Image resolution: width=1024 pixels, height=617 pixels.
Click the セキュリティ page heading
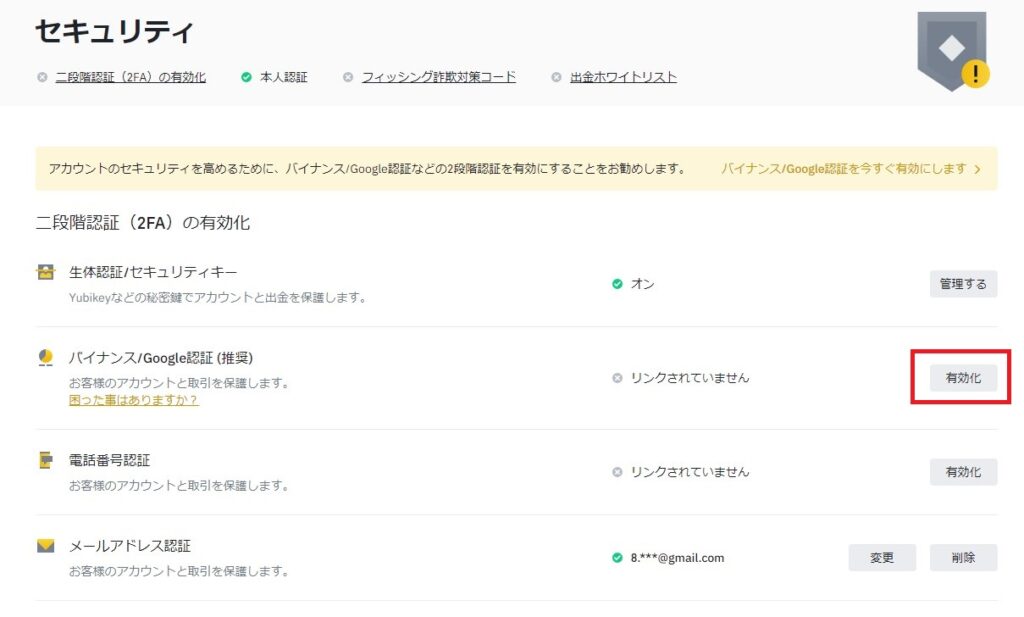114,31
